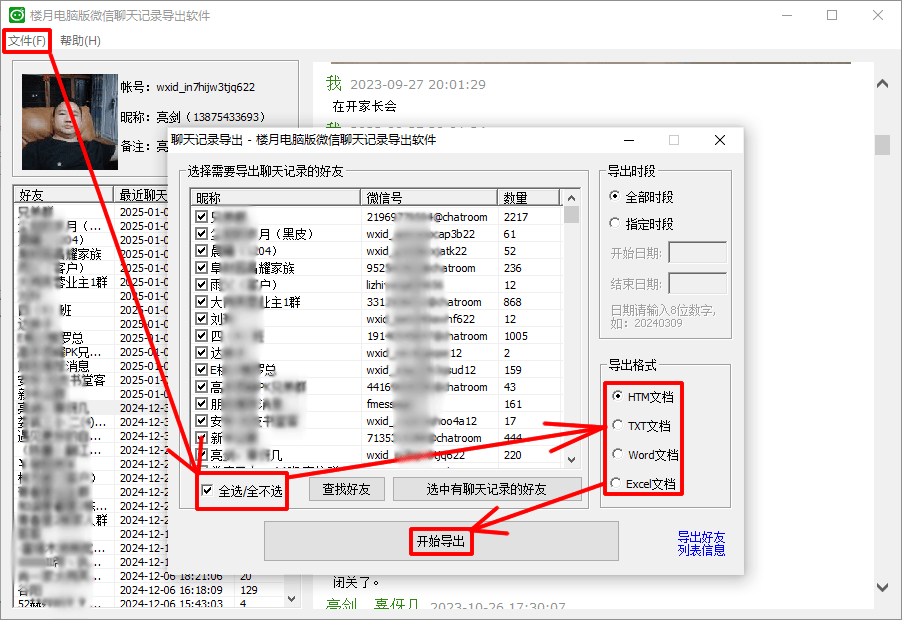Close the 聊天记录导出 dialog
This screenshot has height=620, width=902.
[720, 140]
